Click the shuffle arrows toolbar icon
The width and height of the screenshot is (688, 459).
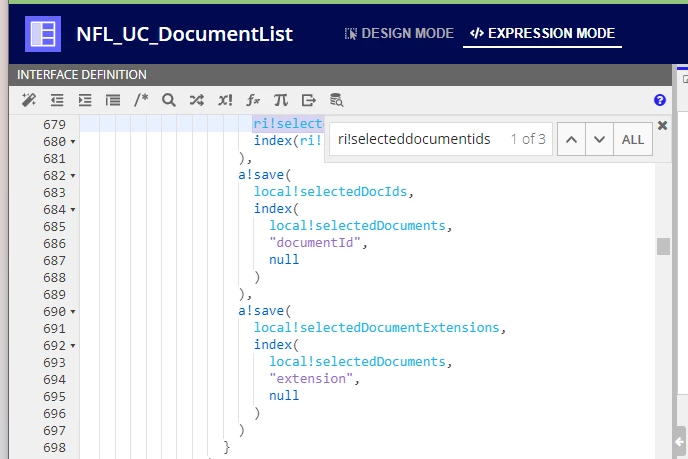coord(197,100)
